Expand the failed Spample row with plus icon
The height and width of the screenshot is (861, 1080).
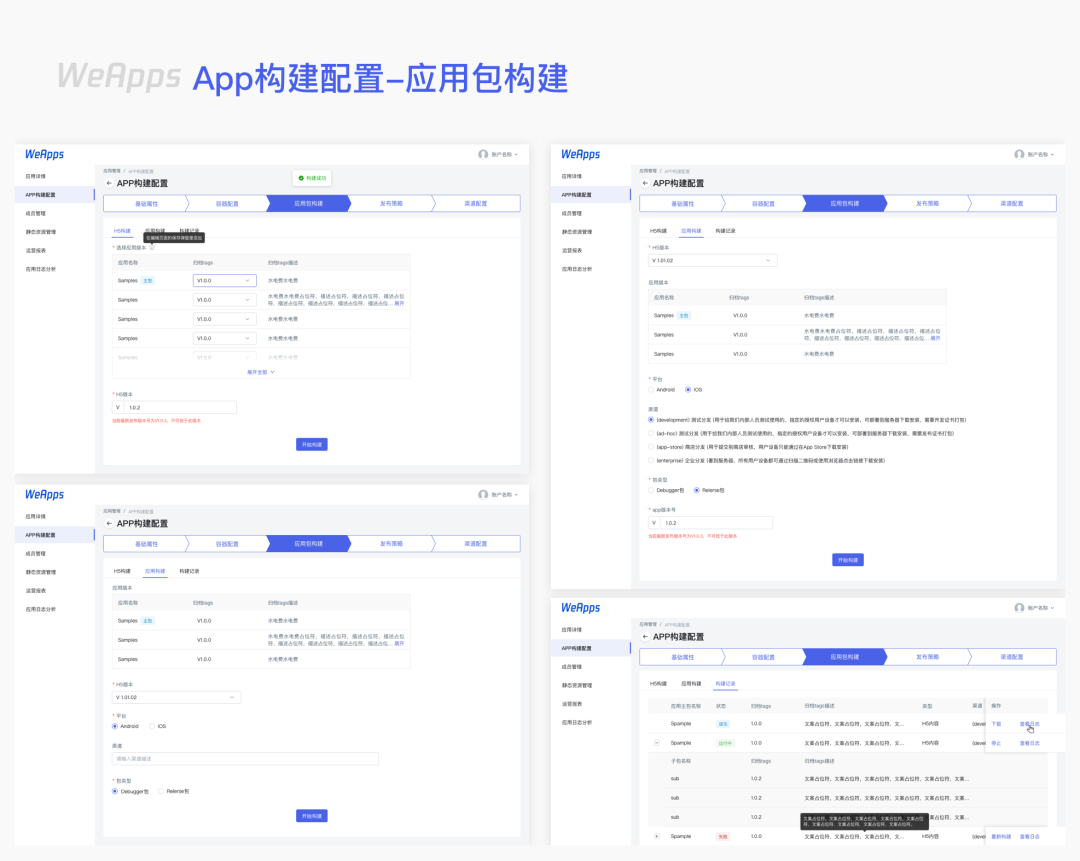click(656, 836)
